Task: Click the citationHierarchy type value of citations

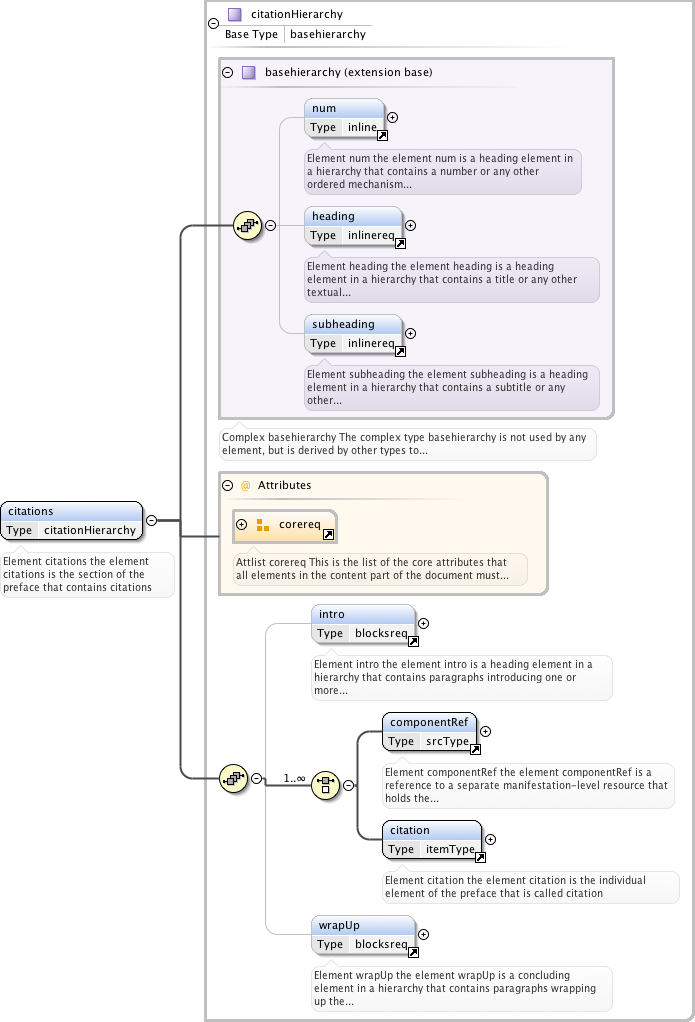Action: click(90, 530)
